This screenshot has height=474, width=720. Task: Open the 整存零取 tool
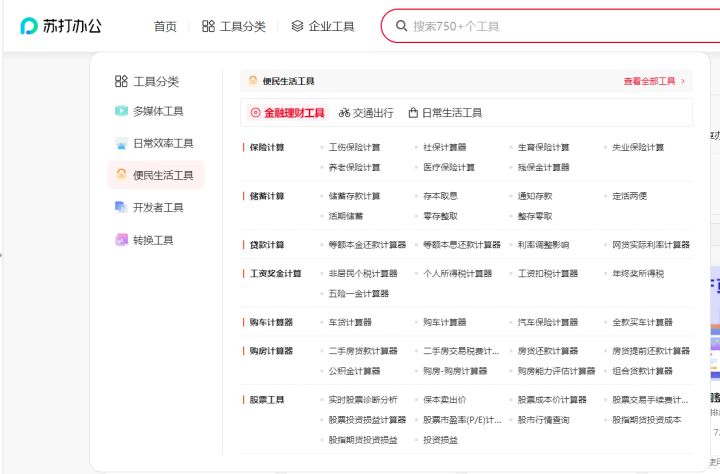point(535,216)
